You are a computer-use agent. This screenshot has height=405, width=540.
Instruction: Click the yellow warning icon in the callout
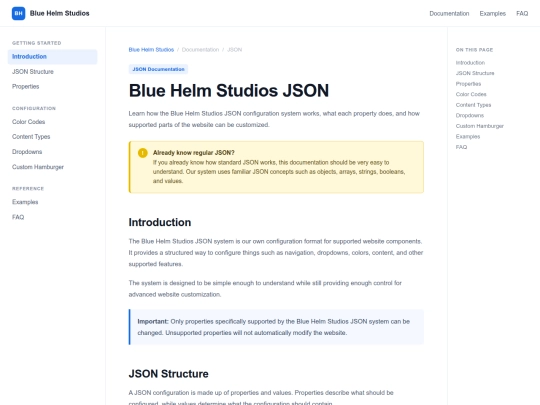tap(143, 153)
